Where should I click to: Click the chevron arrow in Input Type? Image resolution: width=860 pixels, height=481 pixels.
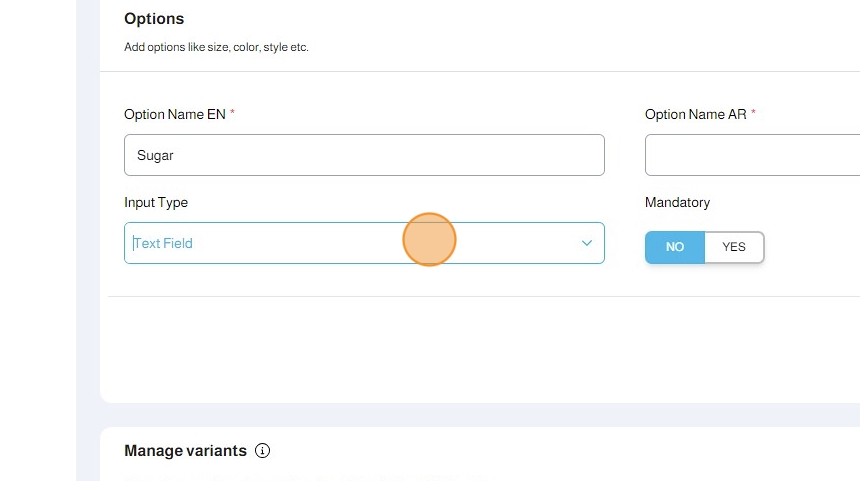[x=587, y=243]
